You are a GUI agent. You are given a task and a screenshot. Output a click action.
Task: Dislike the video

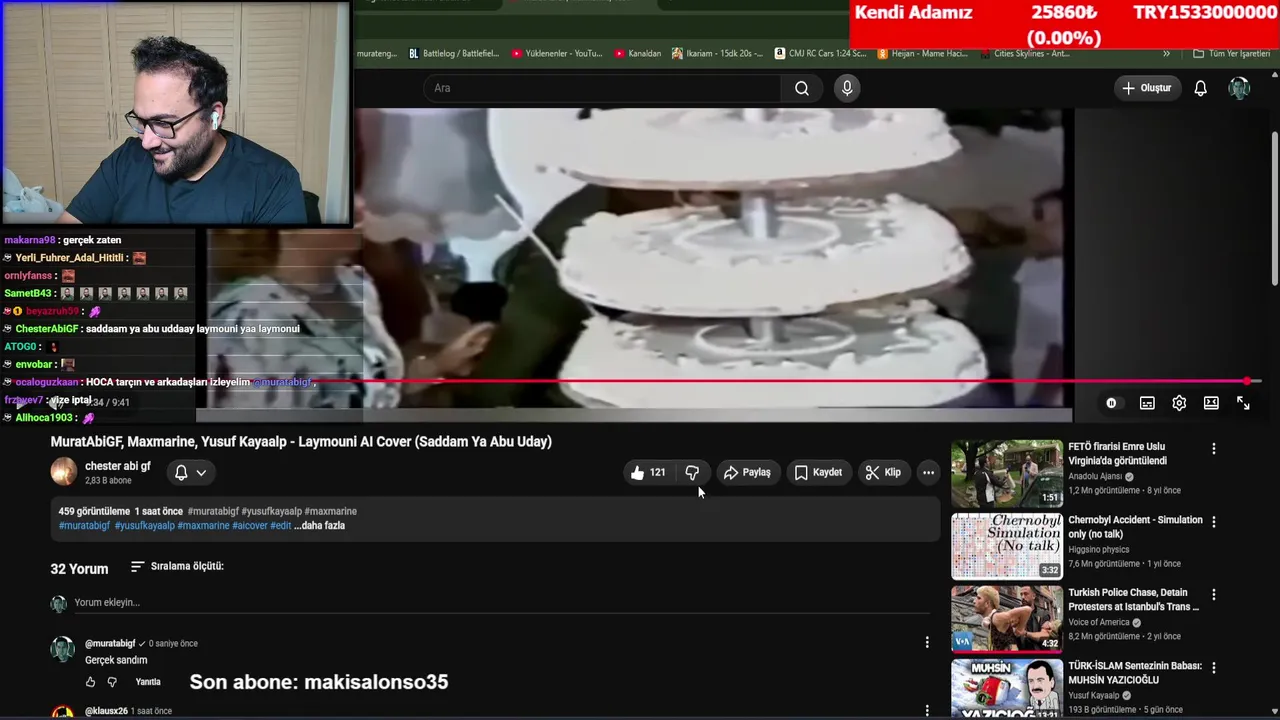click(692, 472)
